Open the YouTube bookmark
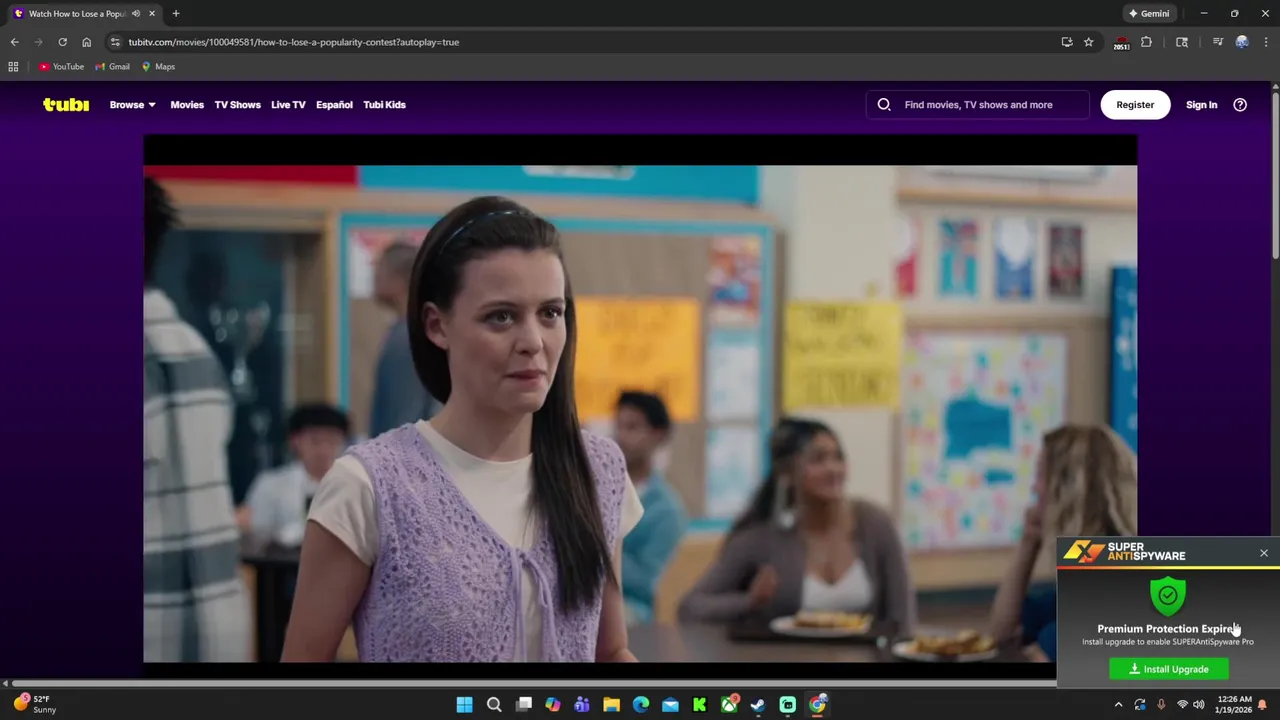This screenshot has height=720, width=1280. point(61,67)
